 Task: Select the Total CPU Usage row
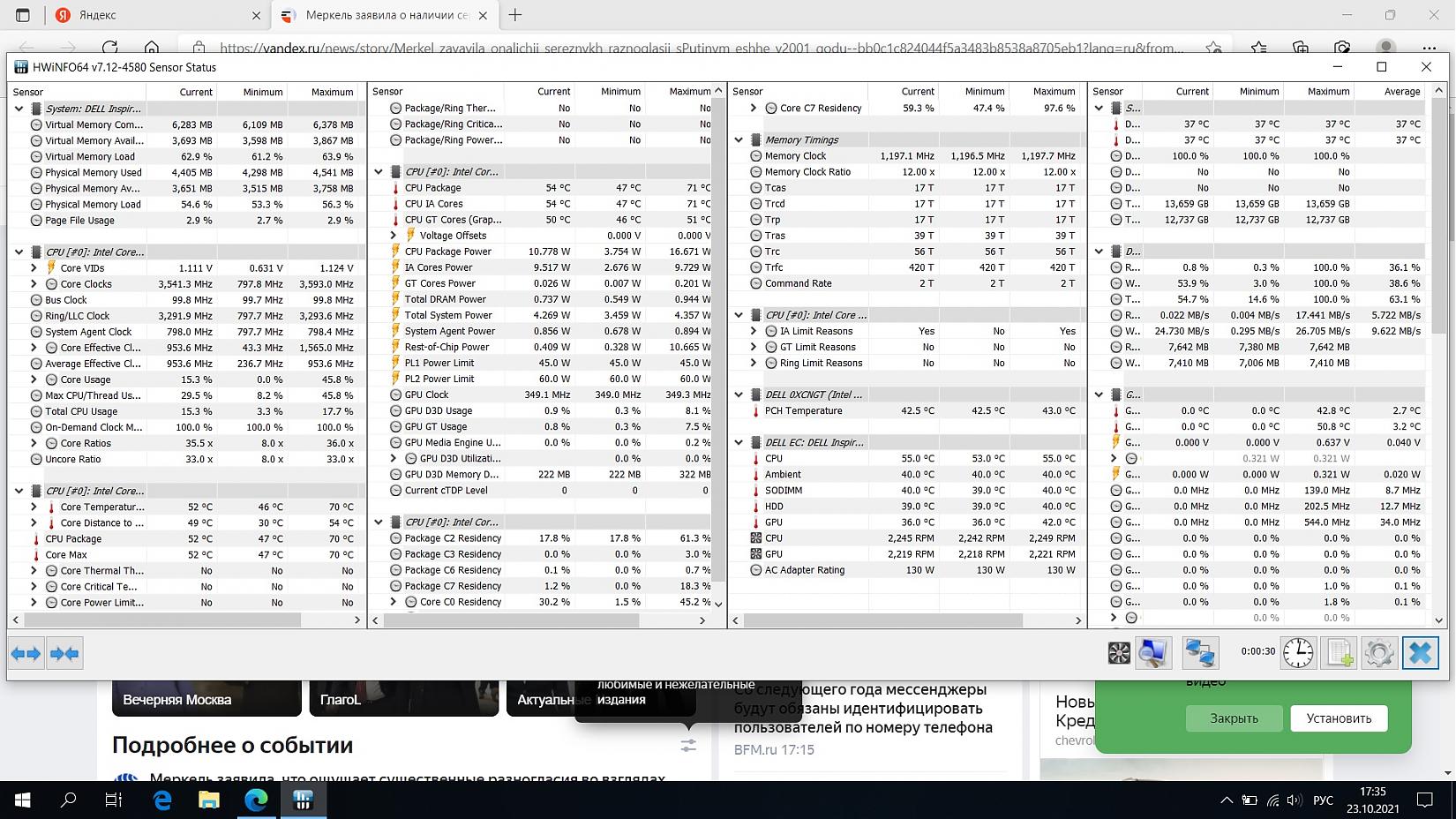point(185,411)
